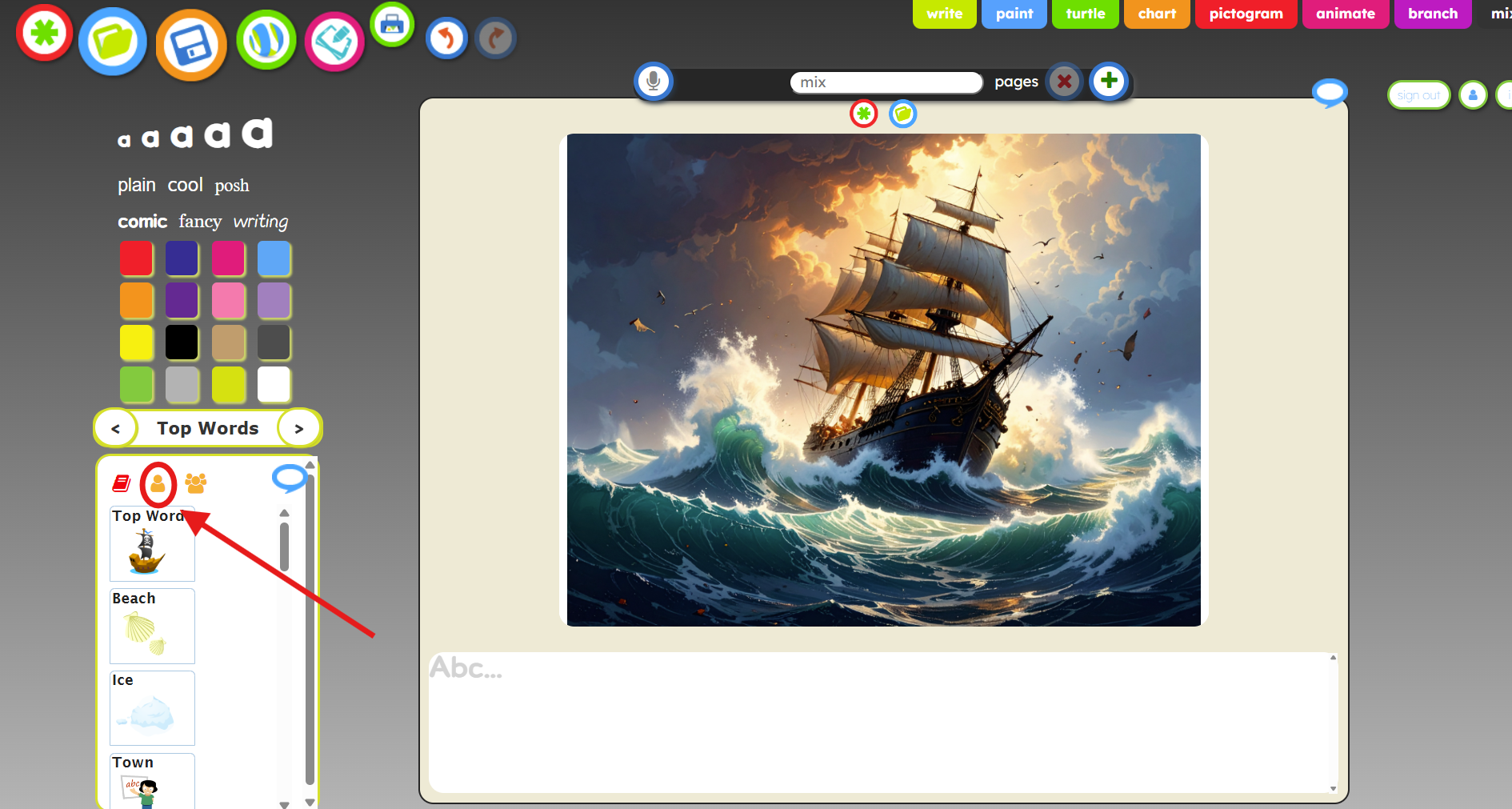Pick the light blue color swatch
Viewport: 1512px width, 809px height.
pyautogui.click(x=274, y=258)
